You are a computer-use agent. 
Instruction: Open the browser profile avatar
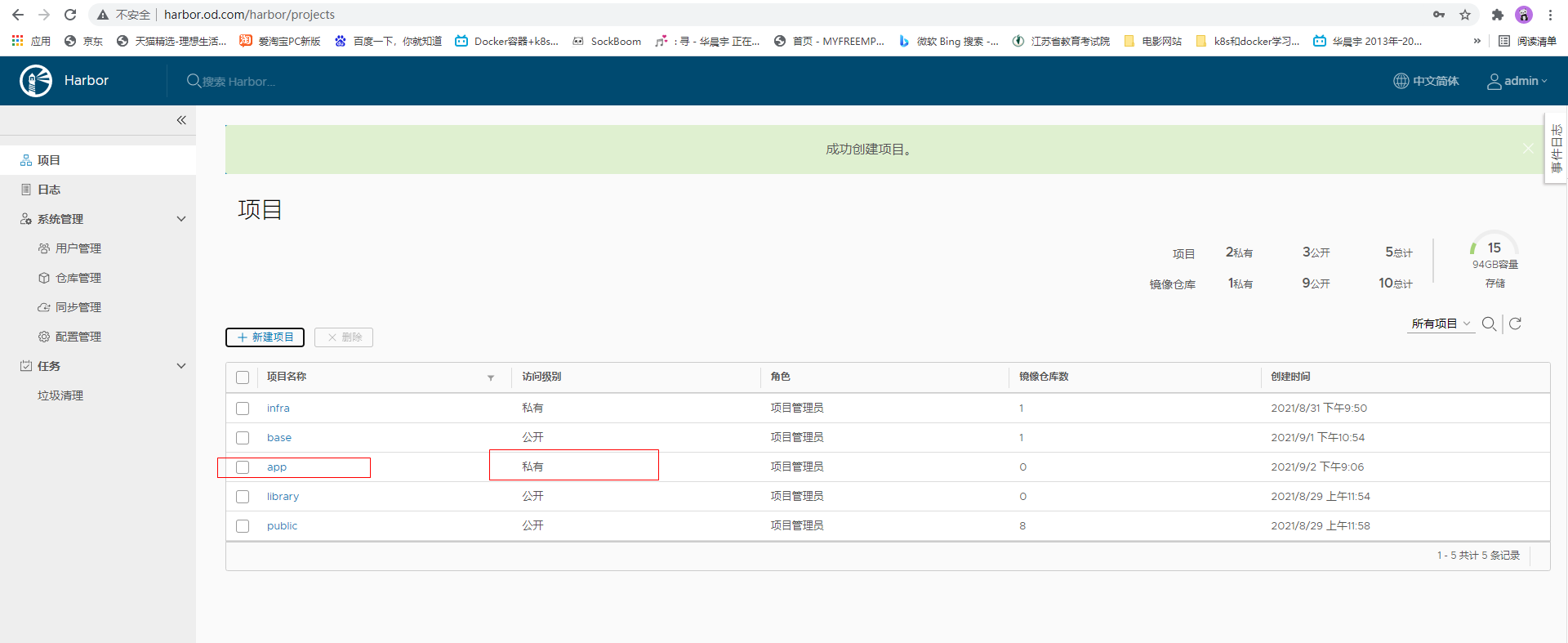click(x=1524, y=15)
